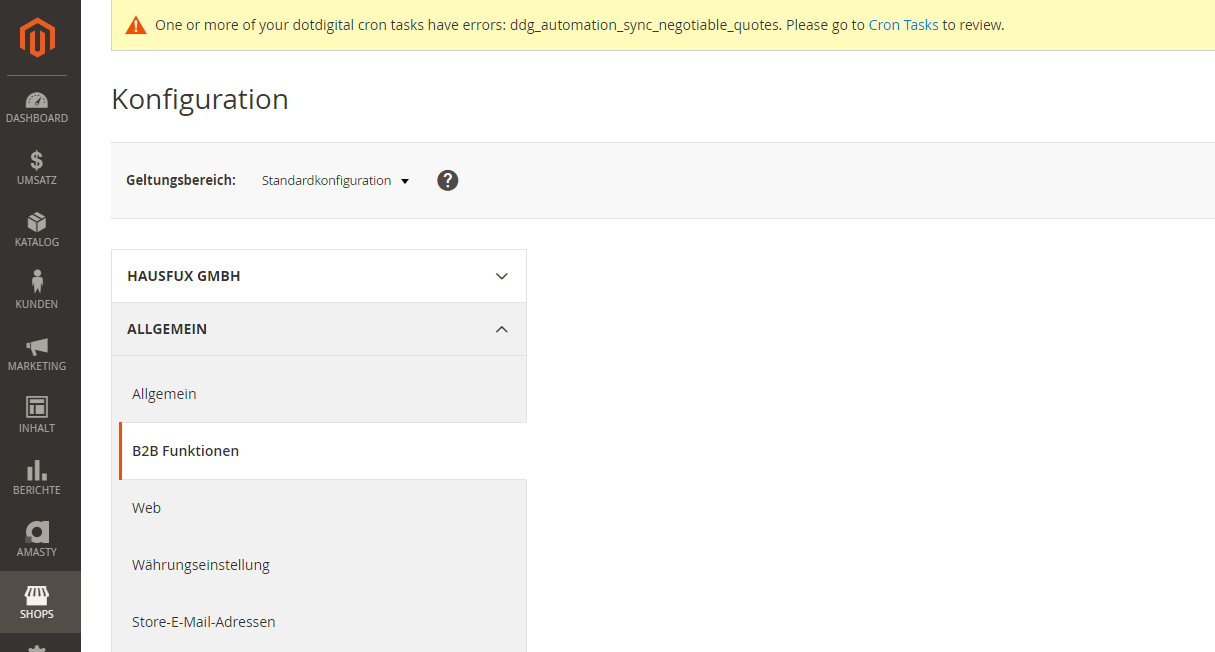The height and width of the screenshot is (652, 1215).
Task: Open Berichte from the sidebar
Action: pyautogui.click(x=37, y=479)
